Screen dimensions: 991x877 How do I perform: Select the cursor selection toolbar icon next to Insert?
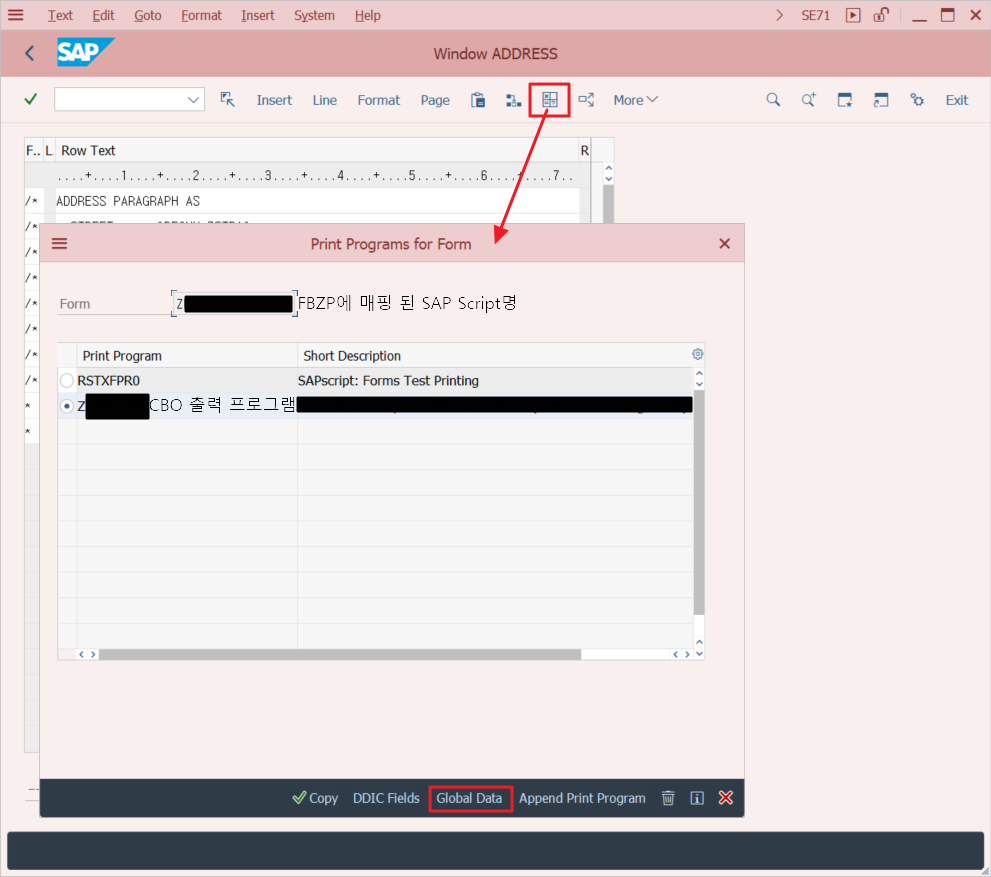coord(228,99)
